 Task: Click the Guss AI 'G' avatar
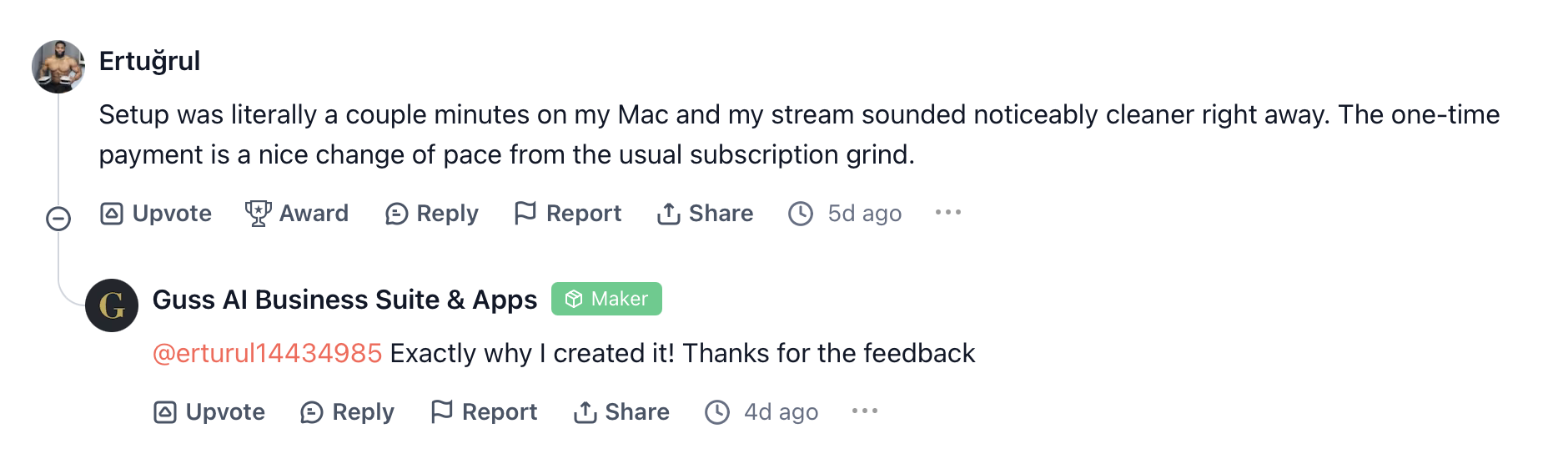(x=112, y=305)
